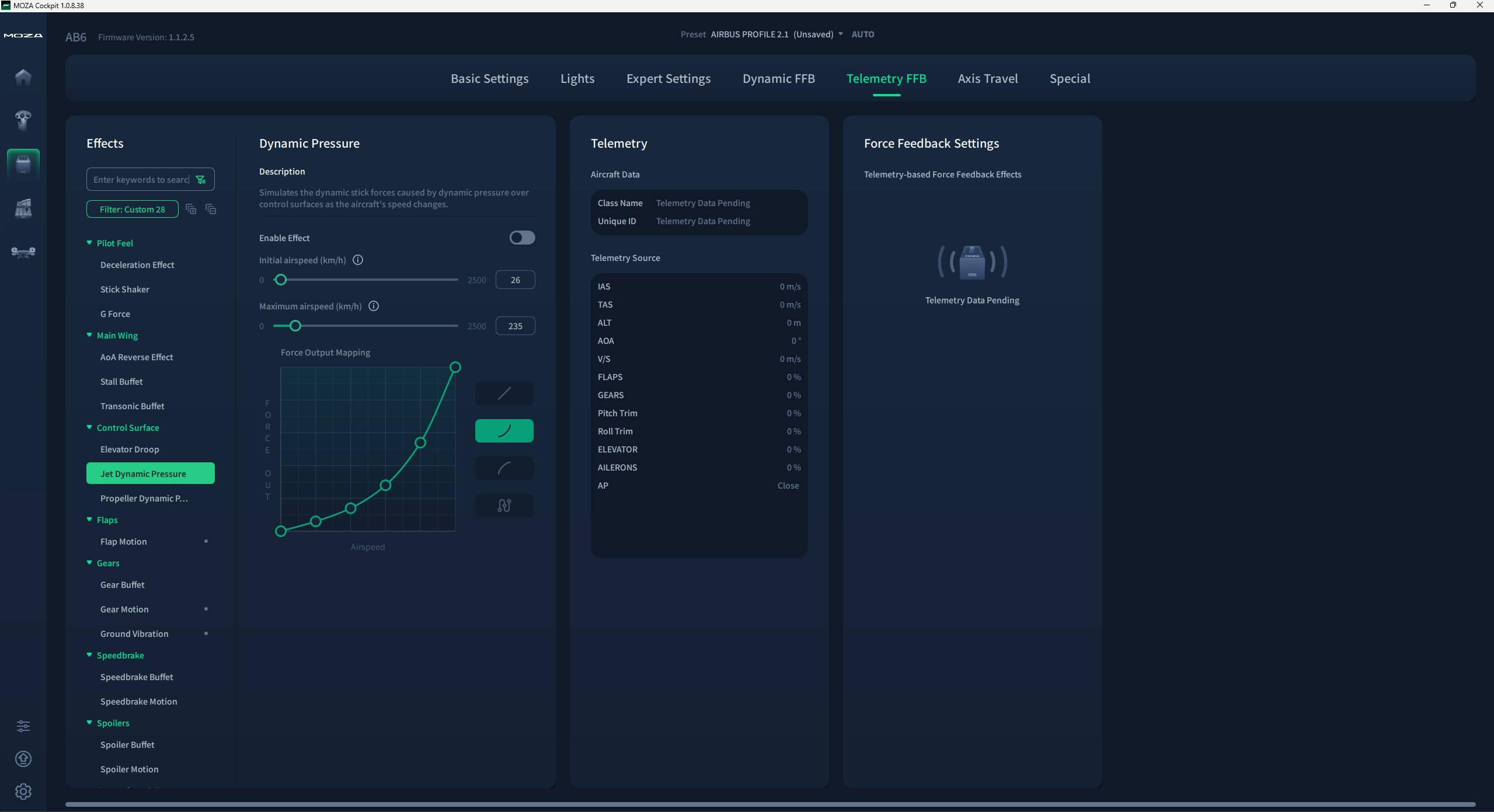1494x812 pixels.
Task: Toggle the Enable Effect switch
Action: pyautogui.click(x=522, y=238)
